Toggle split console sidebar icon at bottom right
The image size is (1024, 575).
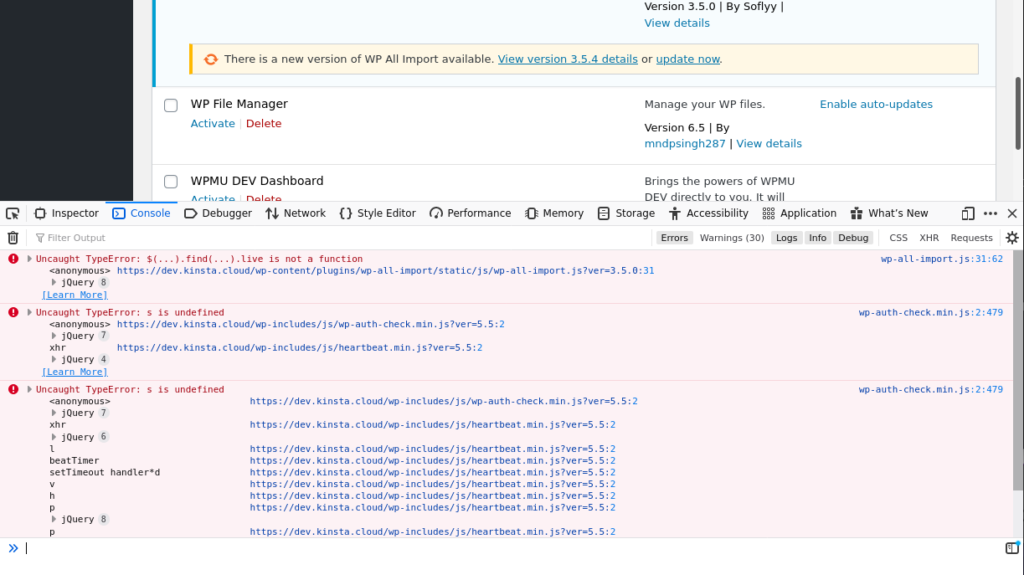pyautogui.click(x=1012, y=548)
